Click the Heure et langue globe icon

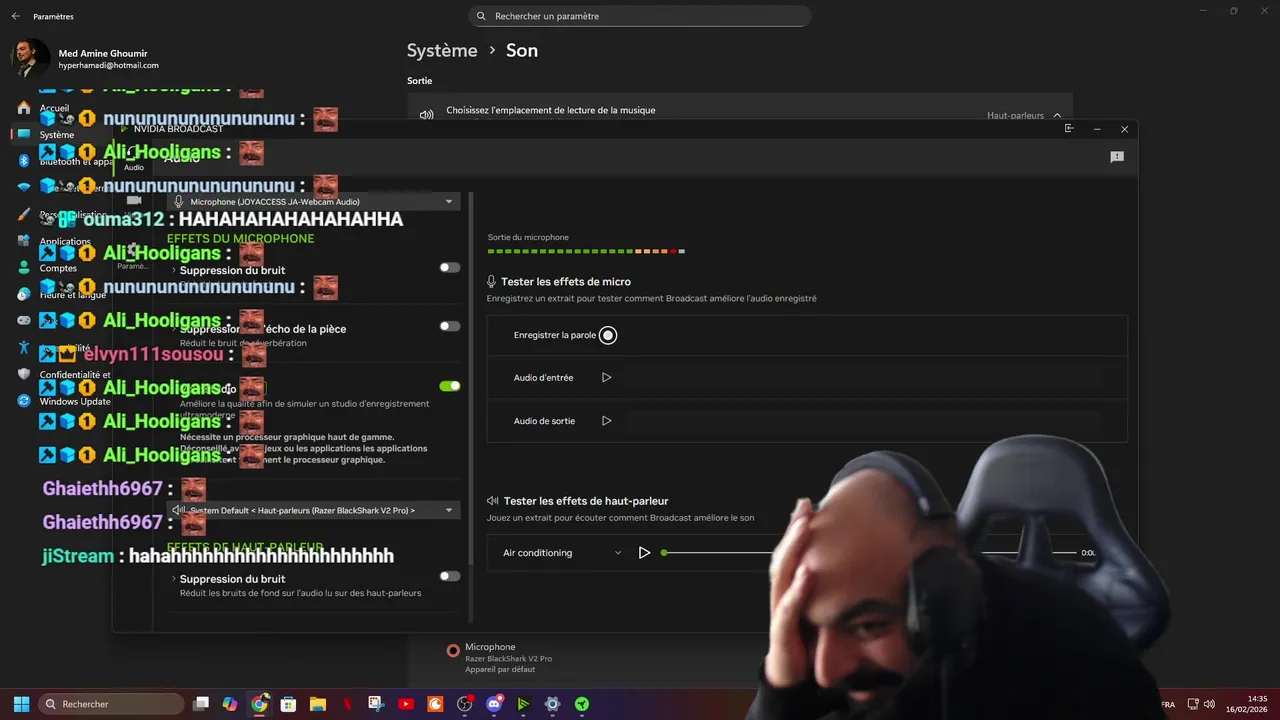click(x=24, y=294)
